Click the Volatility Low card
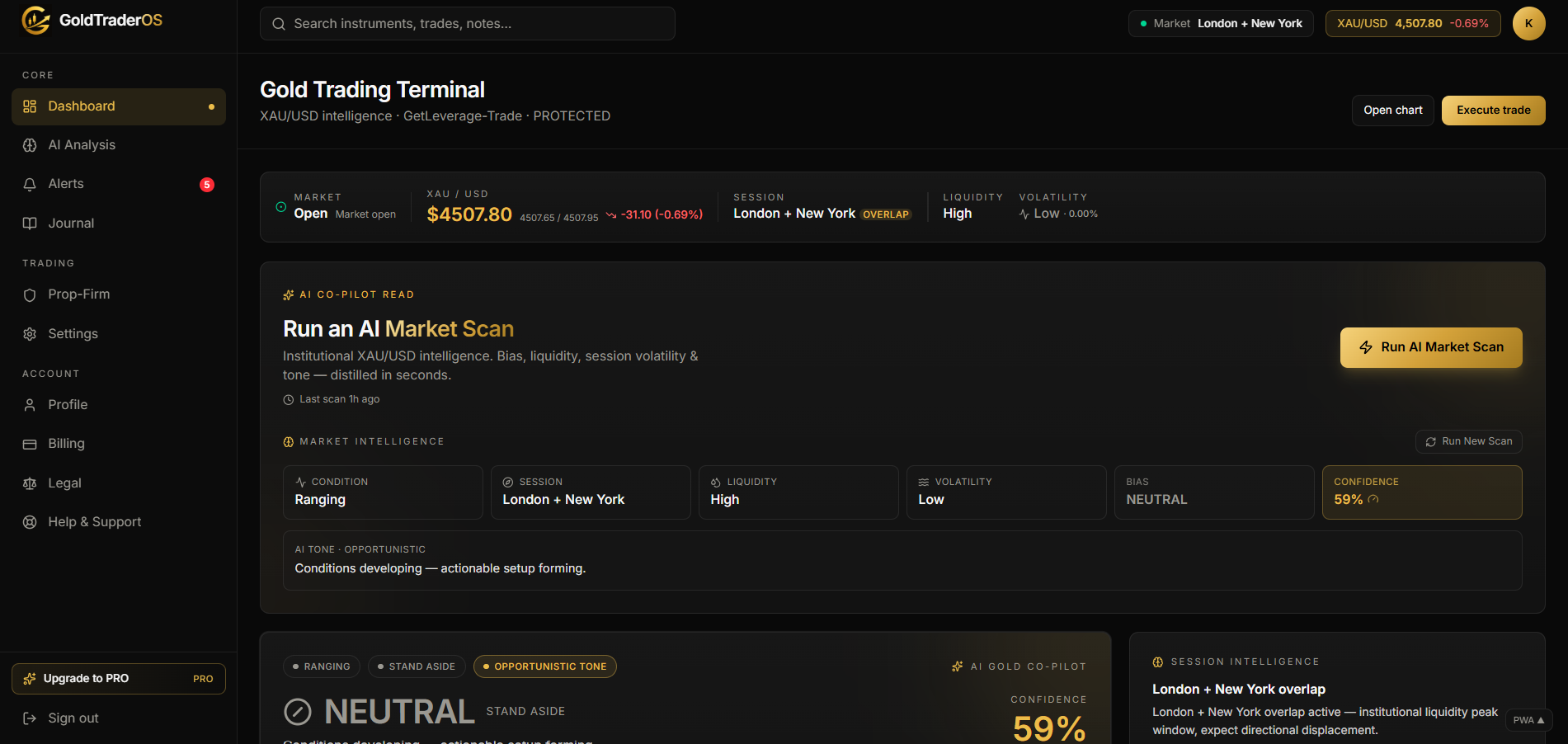 [x=1006, y=492]
